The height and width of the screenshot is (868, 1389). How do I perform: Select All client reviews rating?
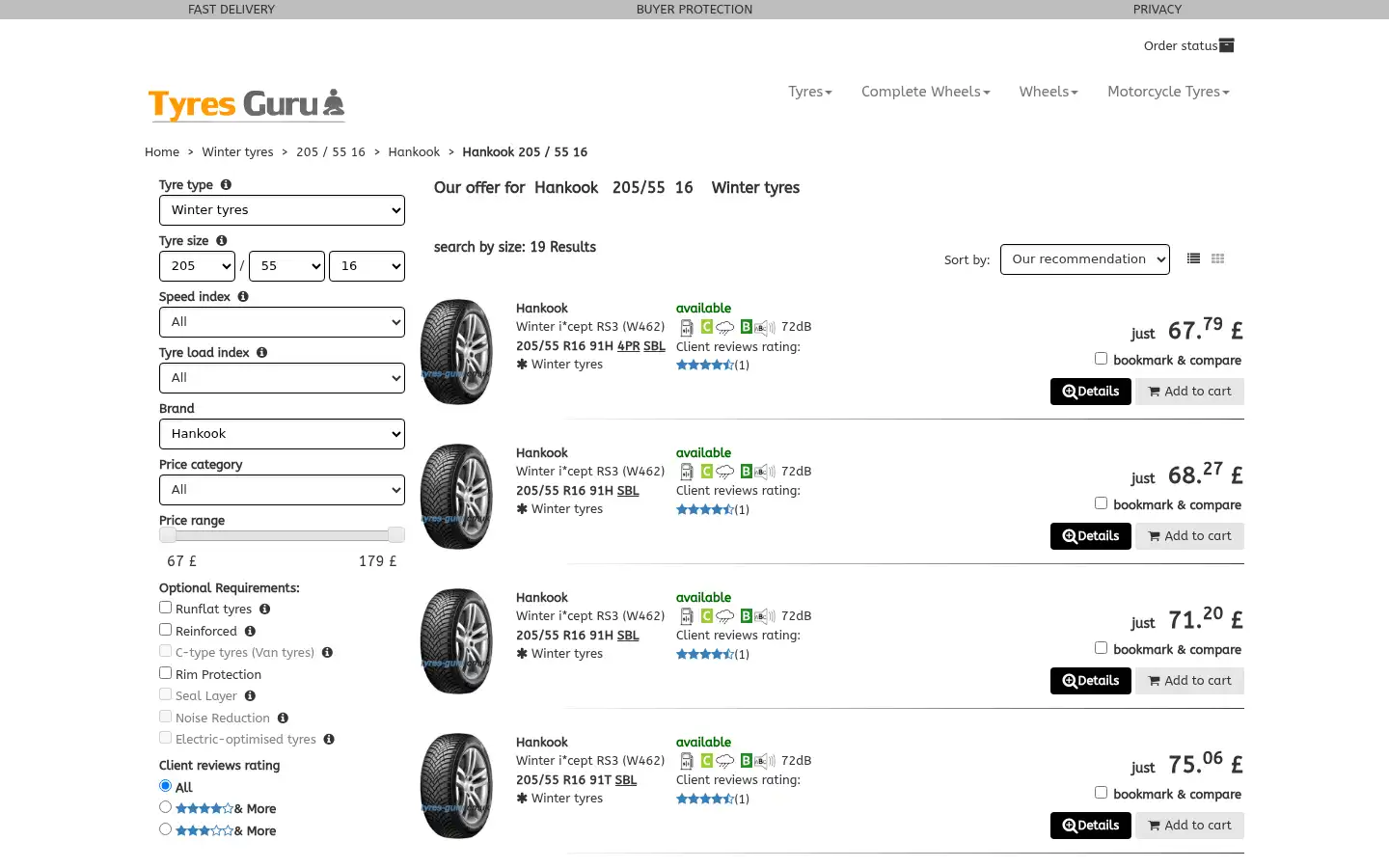pos(165,786)
